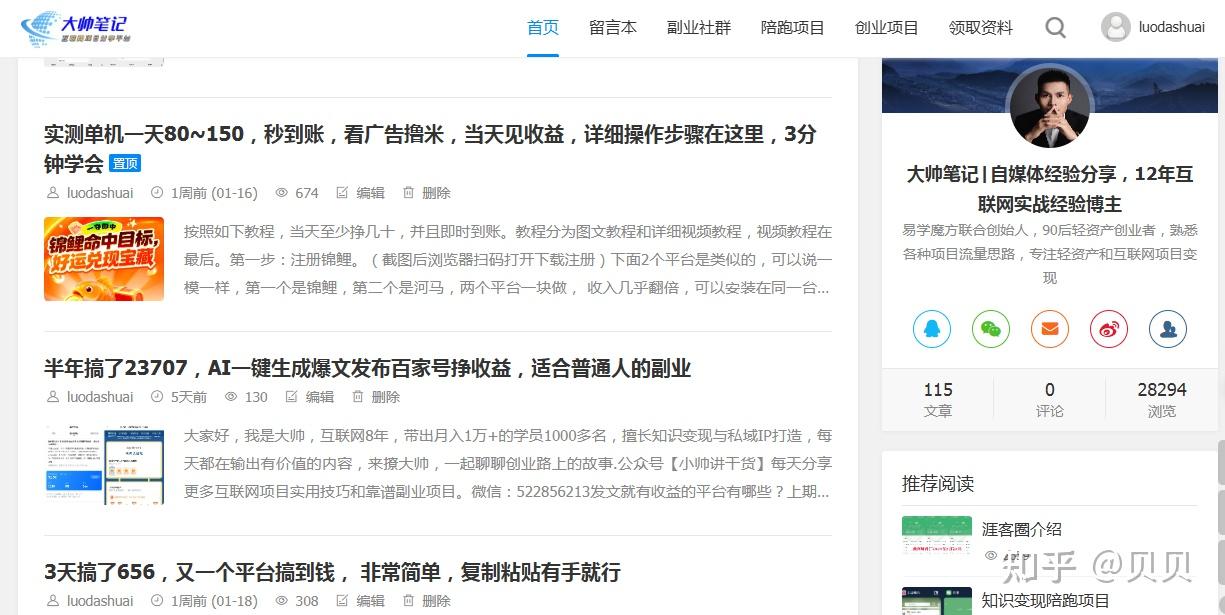Open the 知识变现陪跑项目 thumbnail
Image resolution: width=1225 pixels, height=615 pixels.
[937, 601]
